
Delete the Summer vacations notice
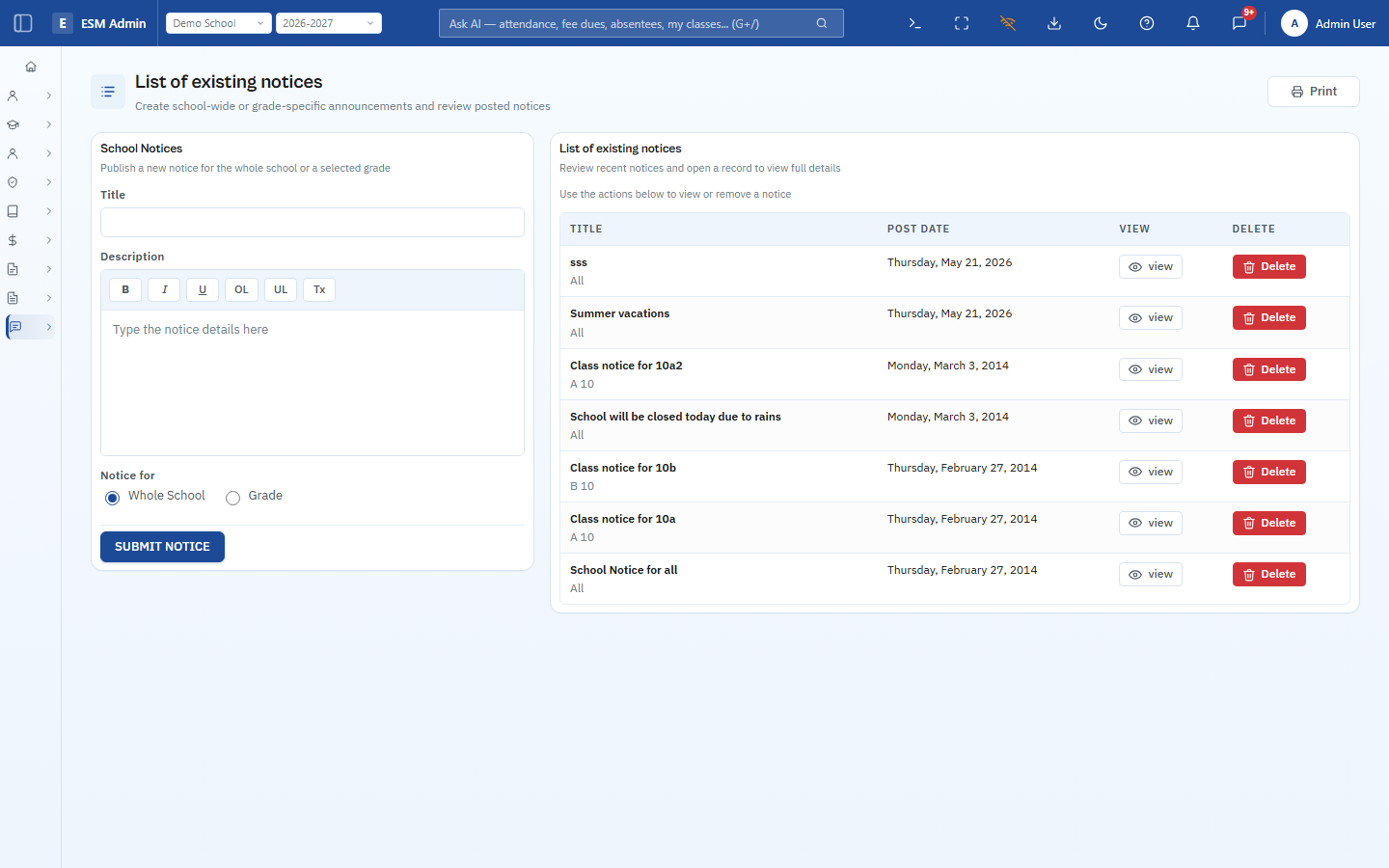point(1269,318)
